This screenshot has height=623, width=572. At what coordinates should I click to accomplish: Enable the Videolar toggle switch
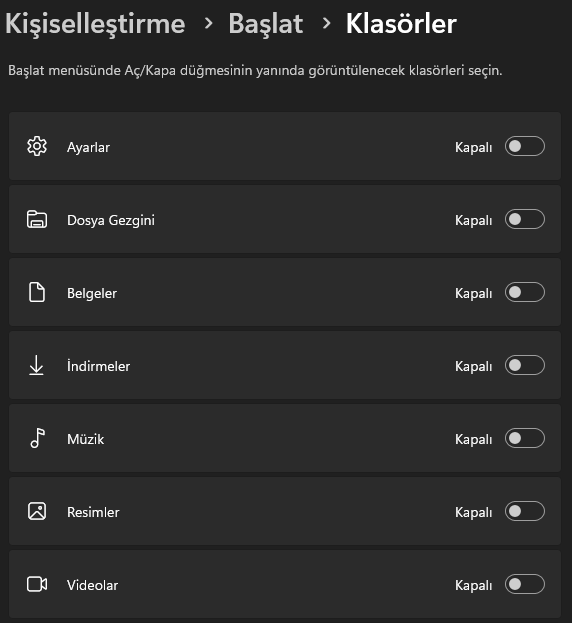525,584
